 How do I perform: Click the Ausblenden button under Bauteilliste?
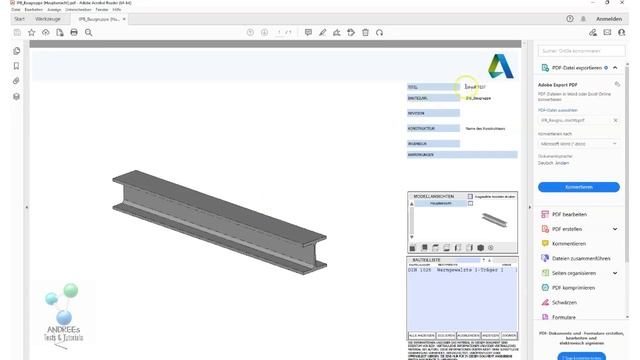click(468, 336)
